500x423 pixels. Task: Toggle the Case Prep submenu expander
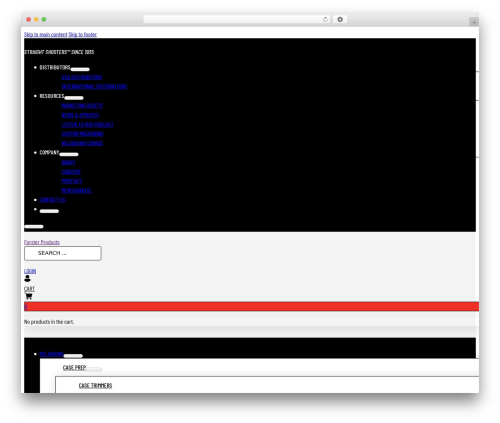pos(94,369)
